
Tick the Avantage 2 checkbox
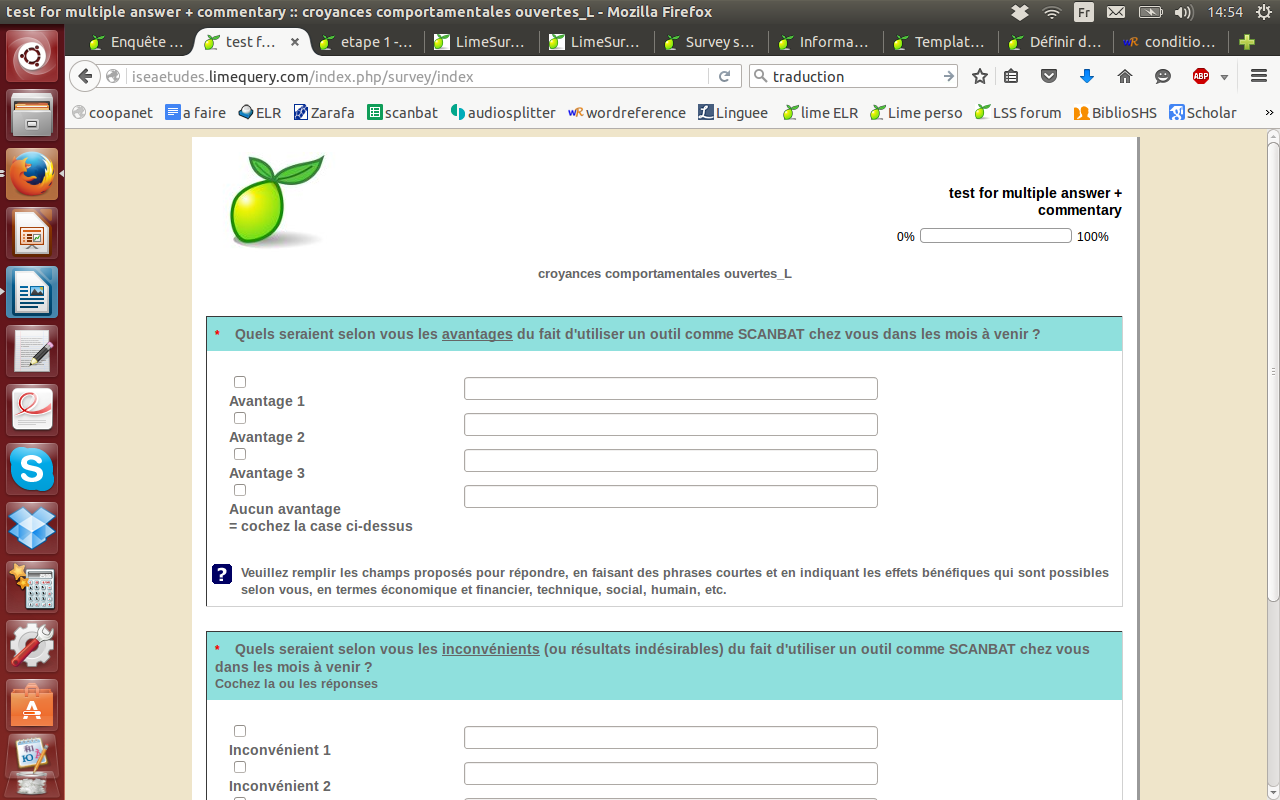coord(240,418)
